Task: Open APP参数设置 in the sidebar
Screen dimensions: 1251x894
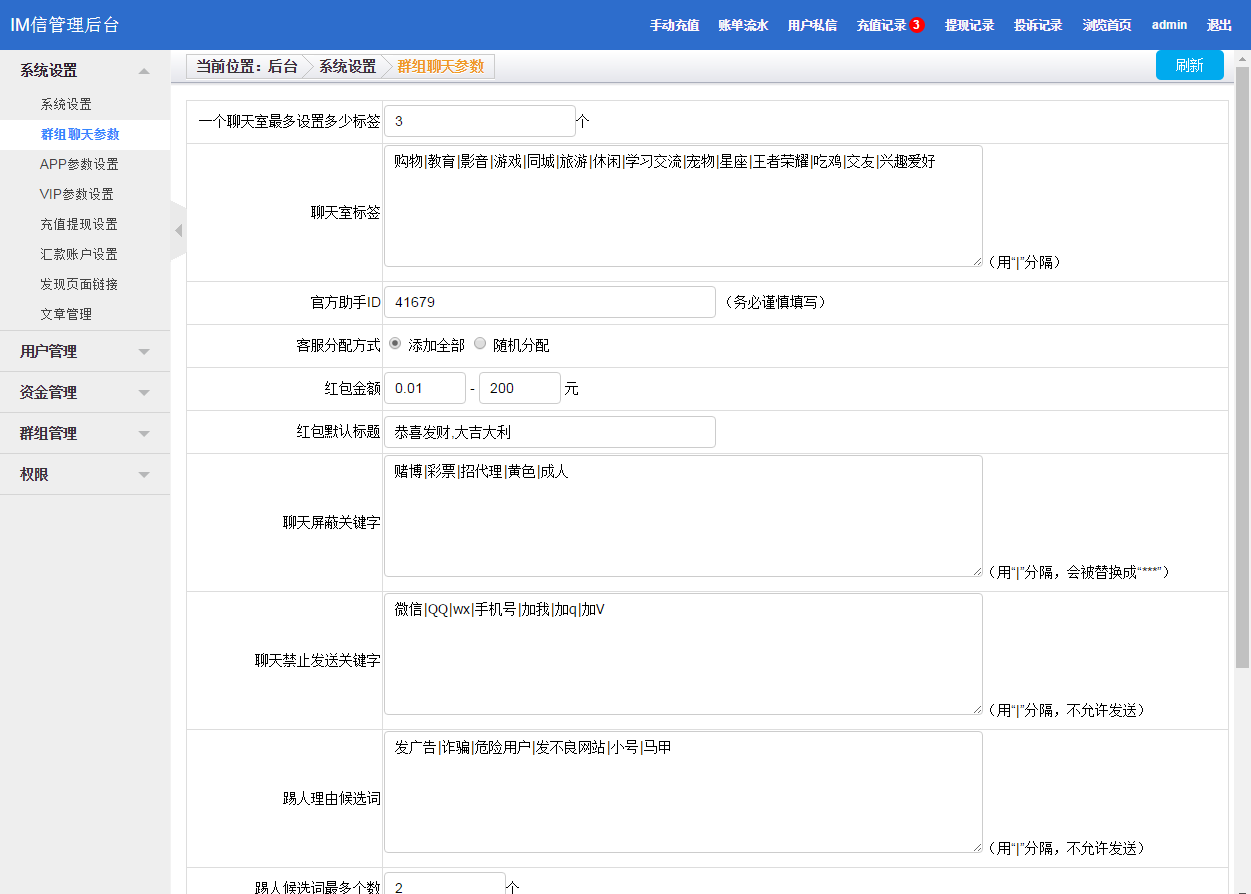Action: (79, 164)
